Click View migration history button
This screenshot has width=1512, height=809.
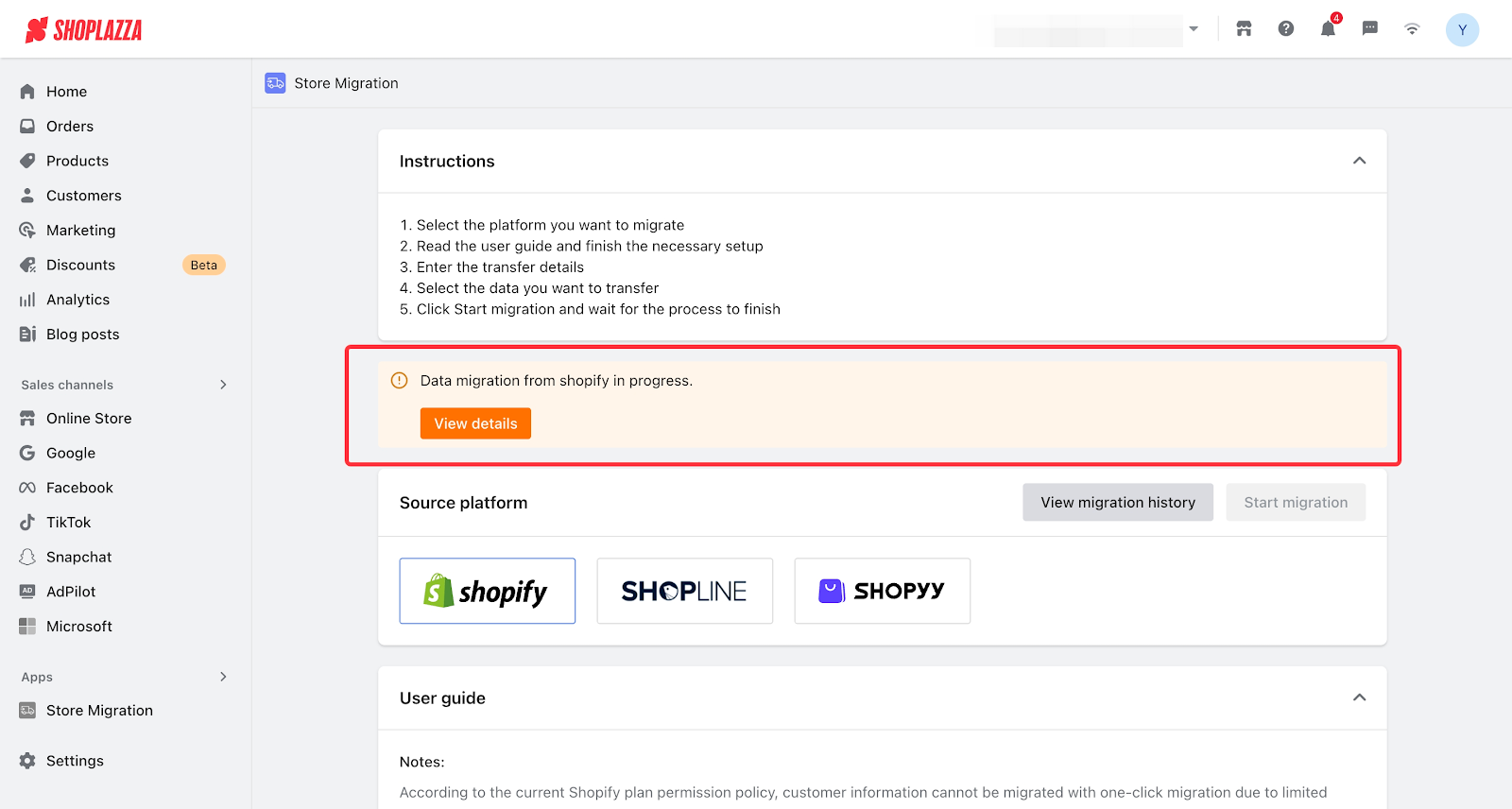pyautogui.click(x=1118, y=503)
